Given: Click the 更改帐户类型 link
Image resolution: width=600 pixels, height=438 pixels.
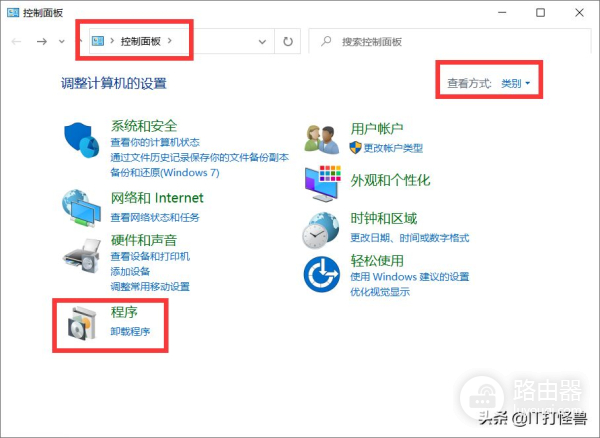Looking at the screenshot, I should pyautogui.click(x=393, y=148).
